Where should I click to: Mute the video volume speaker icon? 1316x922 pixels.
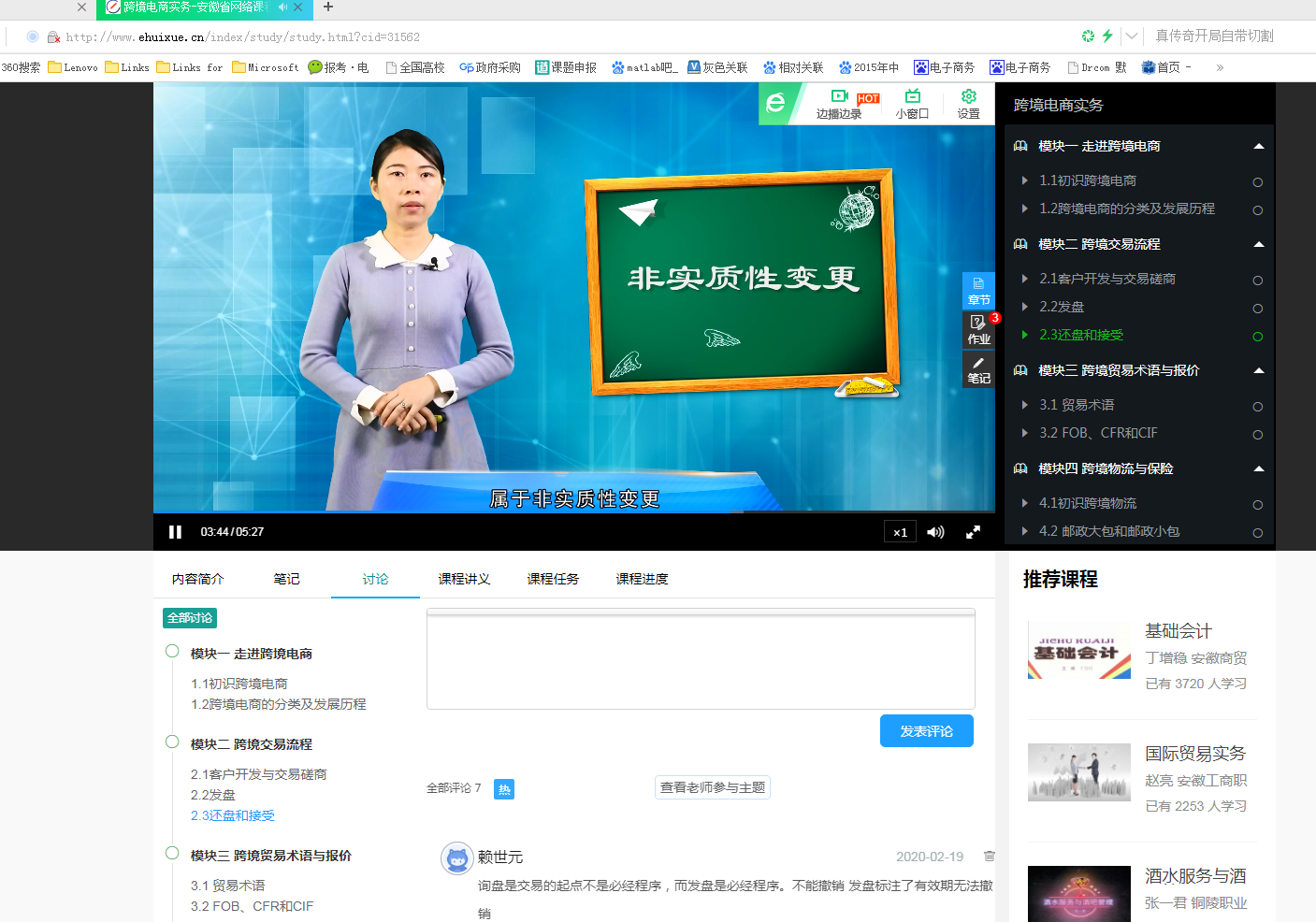pyautogui.click(x=935, y=532)
